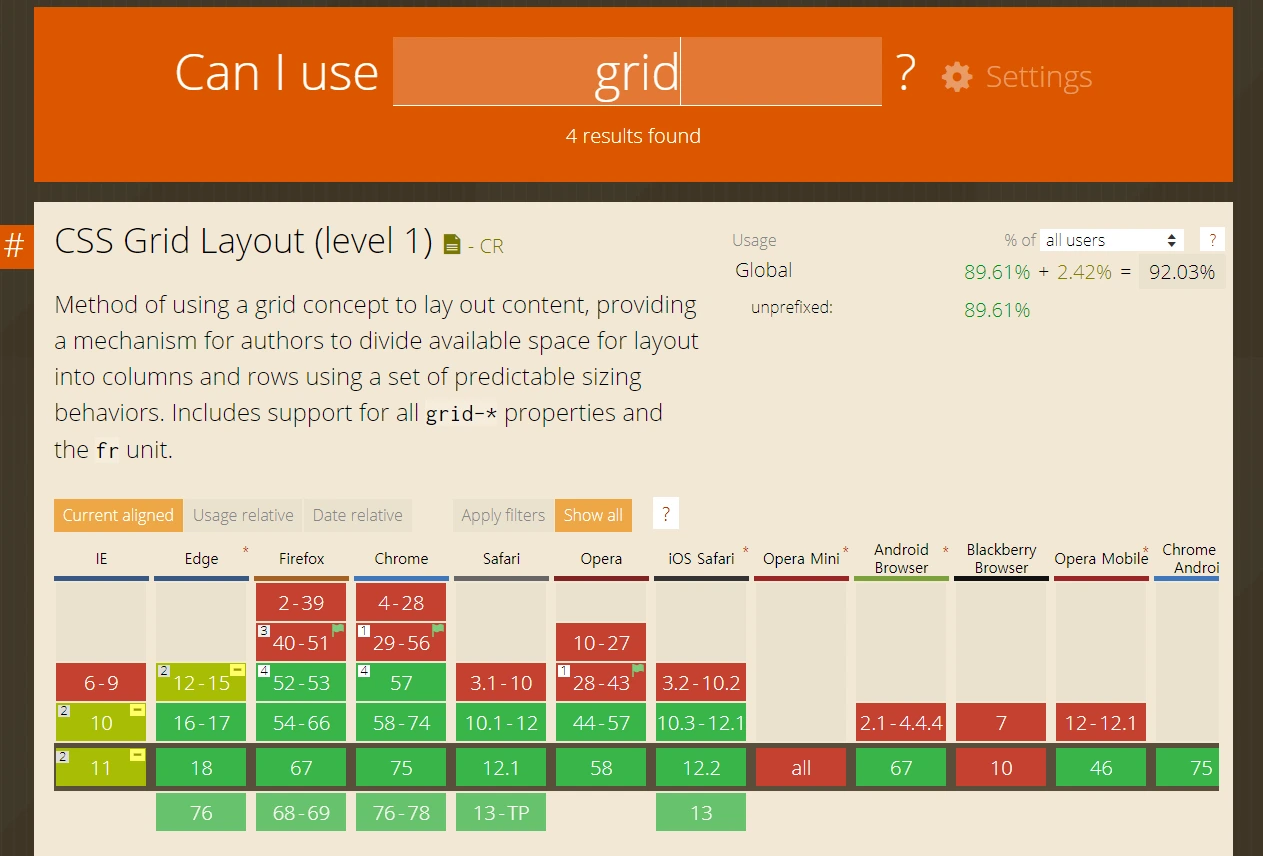Viewport: 1263px width, 856px height.
Task: Click the Edge 16-17 cell
Action: click(x=201, y=722)
